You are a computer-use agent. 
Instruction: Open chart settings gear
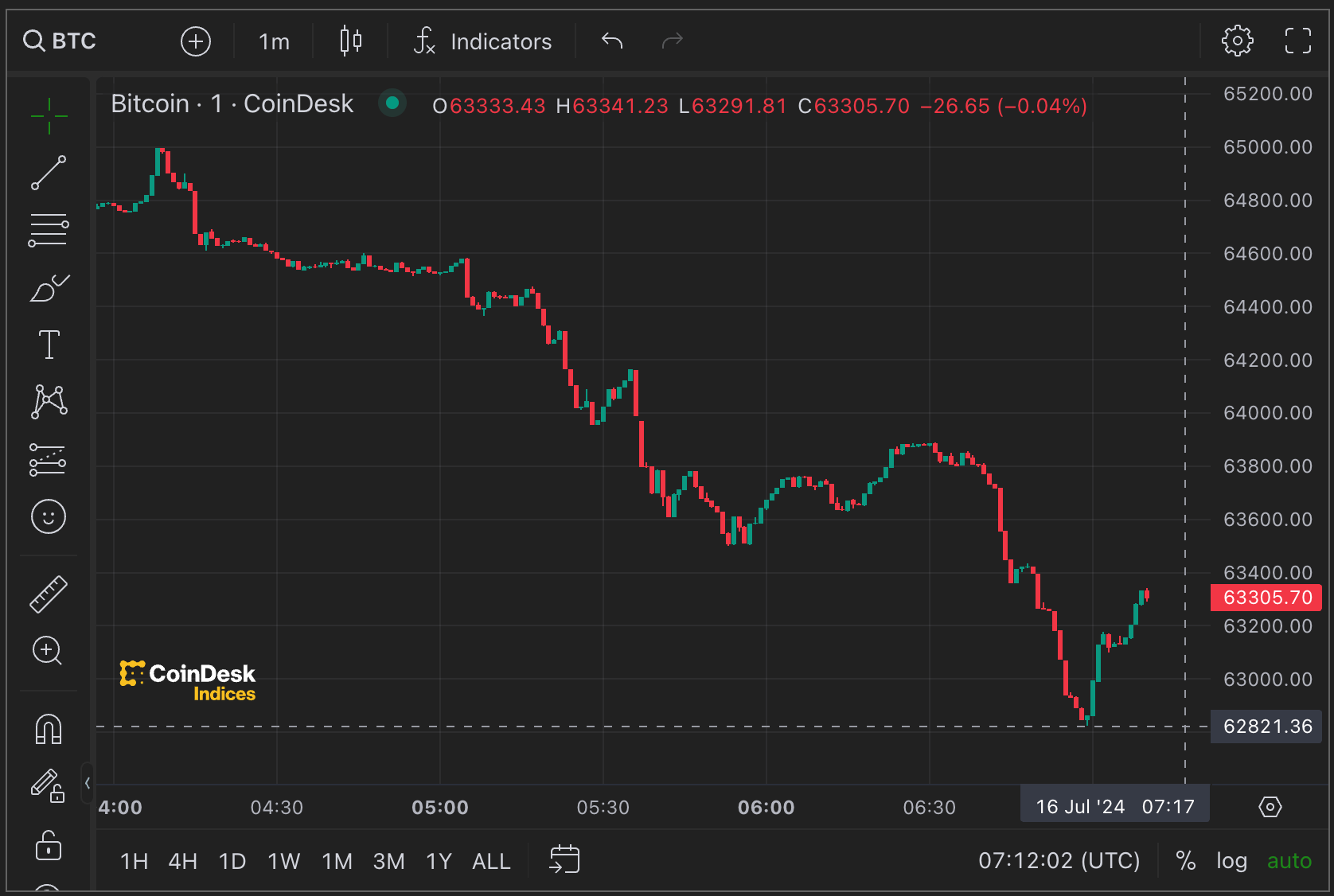coord(1238,41)
